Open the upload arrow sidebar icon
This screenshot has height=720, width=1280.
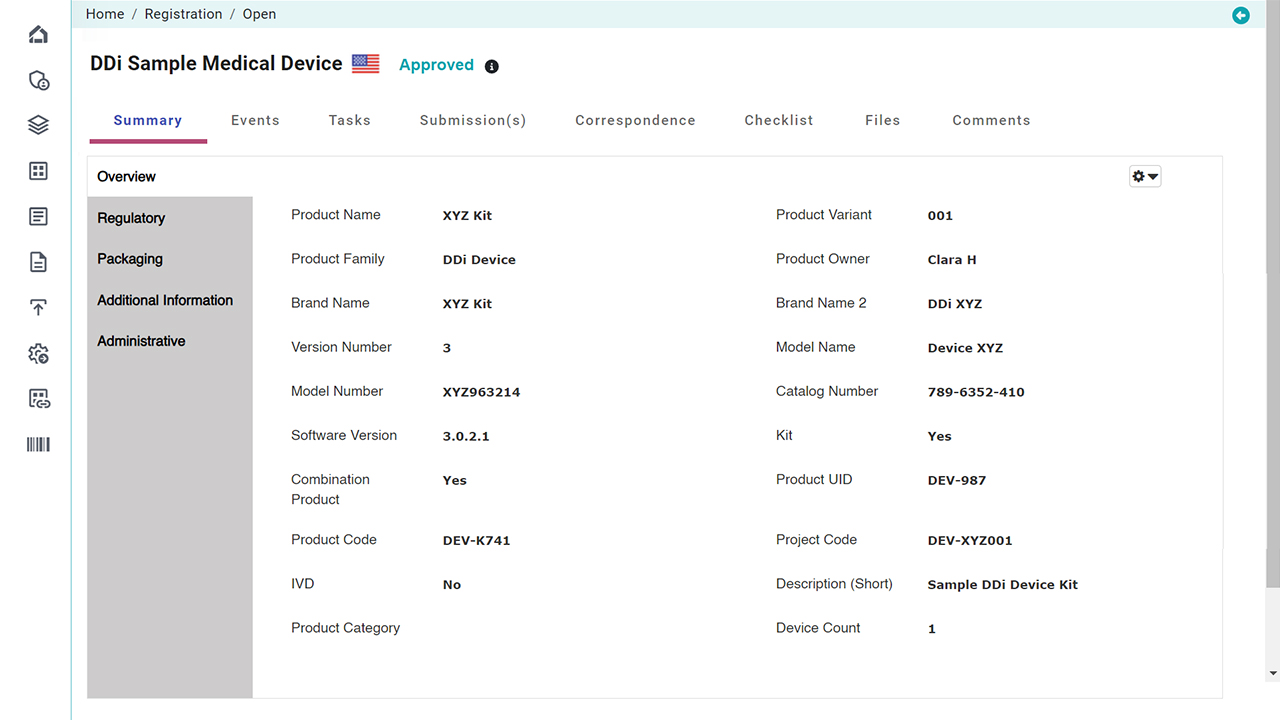click(x=38, y=308)
